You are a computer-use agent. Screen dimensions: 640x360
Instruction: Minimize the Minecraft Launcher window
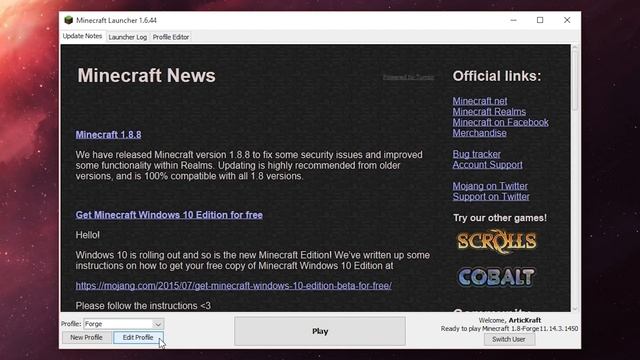[513, 20]
